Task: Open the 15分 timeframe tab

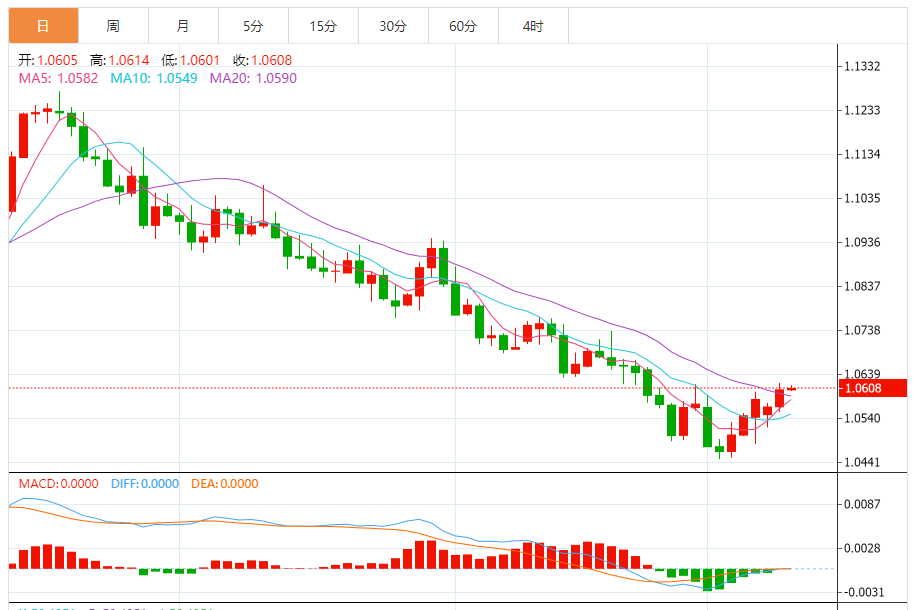Action: coord(323,26)
